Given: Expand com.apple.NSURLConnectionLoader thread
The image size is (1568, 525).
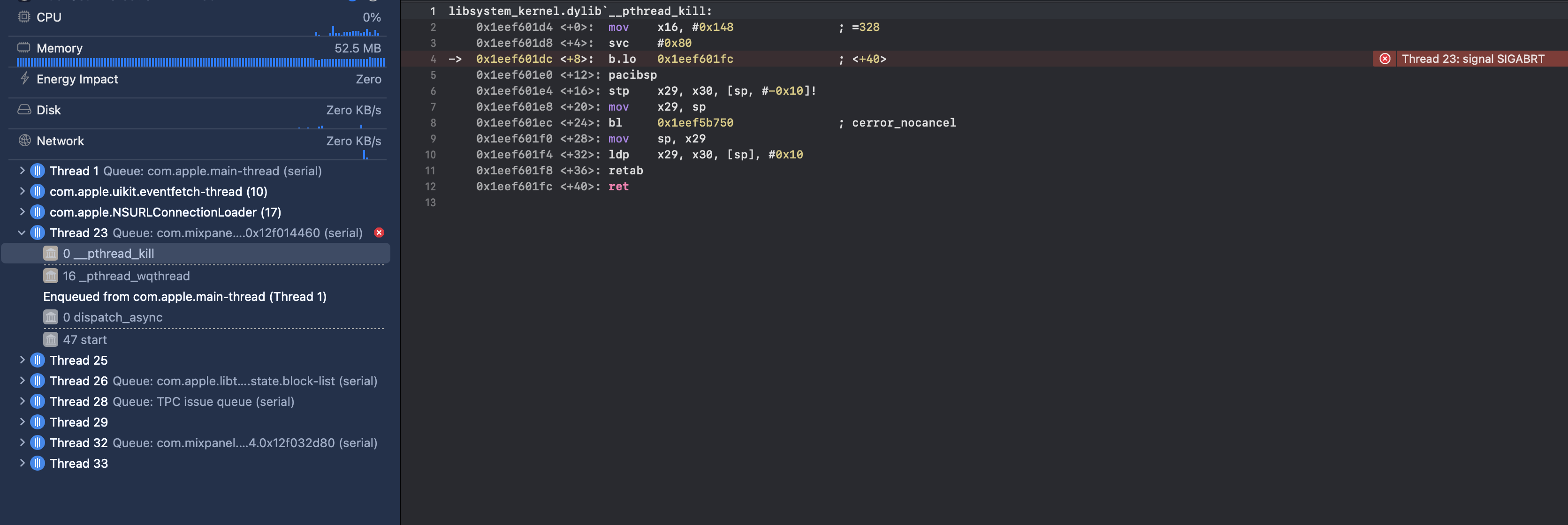Looking at the screenshot, I should click(x=22, y=212).
